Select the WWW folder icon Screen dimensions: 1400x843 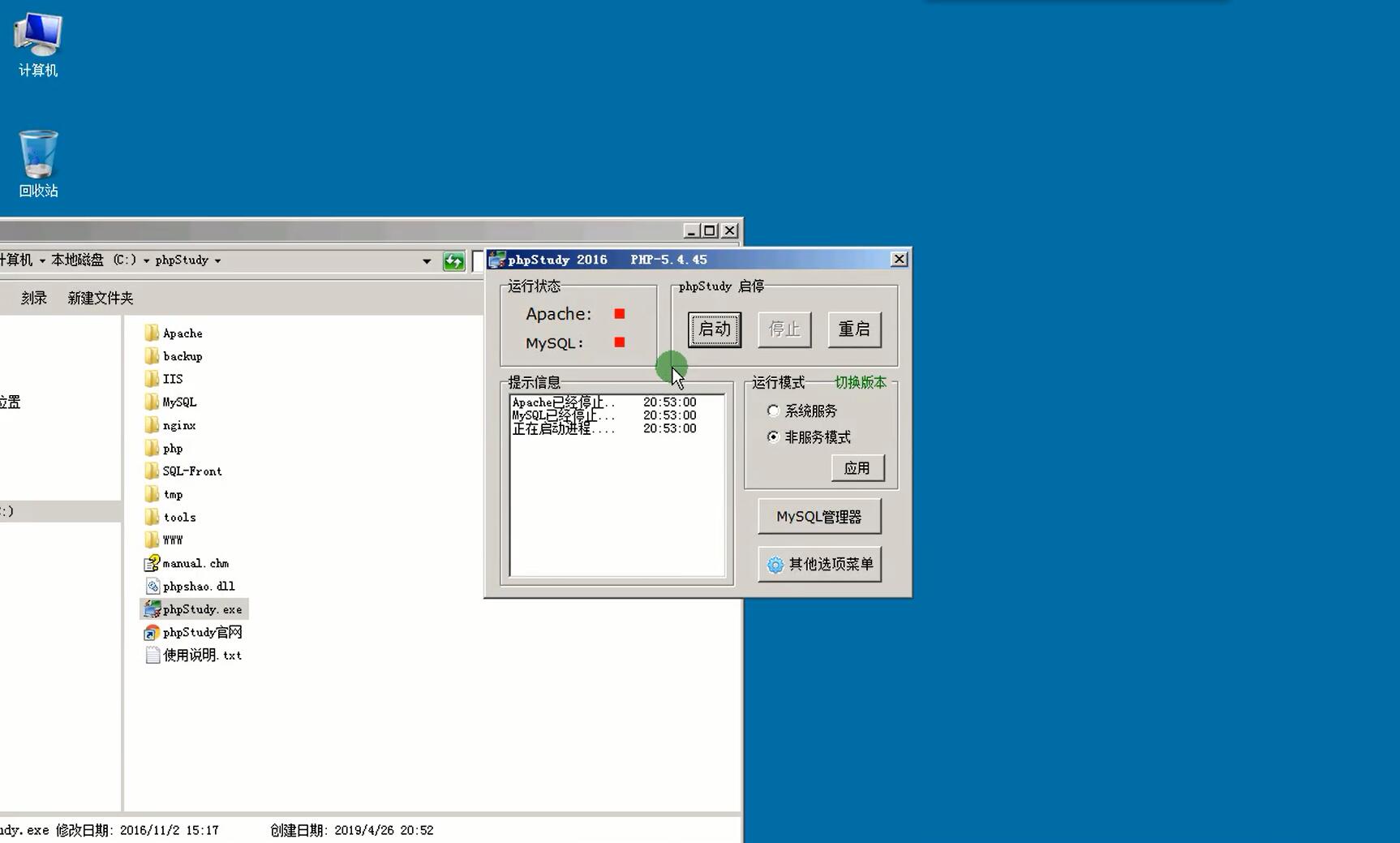pyautogui.click(x=152, y=540)
